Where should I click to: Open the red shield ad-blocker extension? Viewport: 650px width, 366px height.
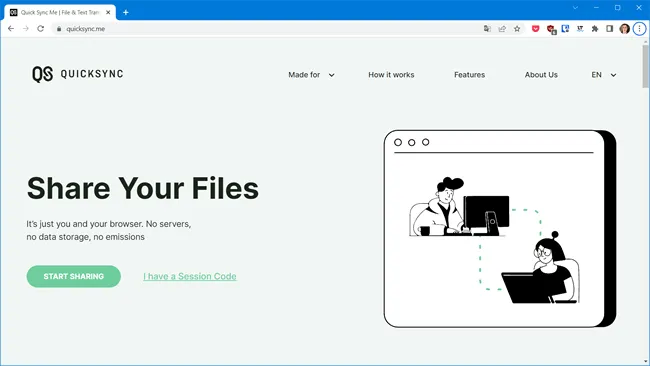[x=551, y=29]
